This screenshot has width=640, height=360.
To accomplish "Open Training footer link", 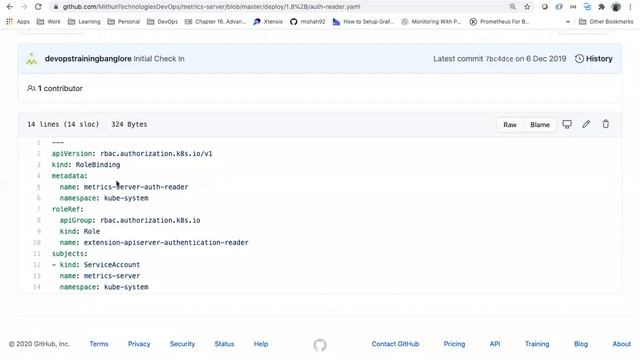I will (537, 344).
